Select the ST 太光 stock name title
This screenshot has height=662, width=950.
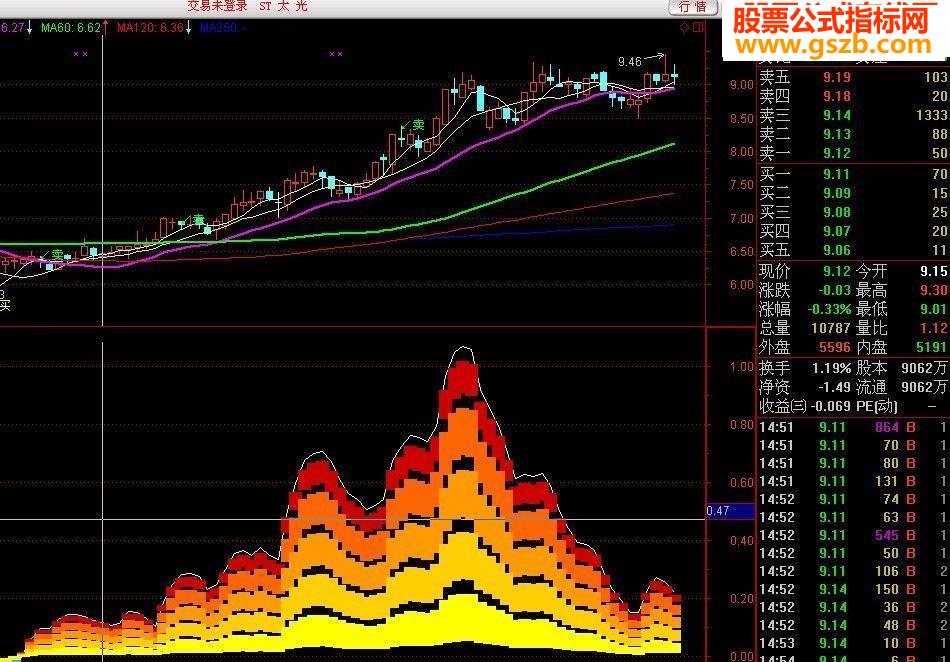[284, 6]
